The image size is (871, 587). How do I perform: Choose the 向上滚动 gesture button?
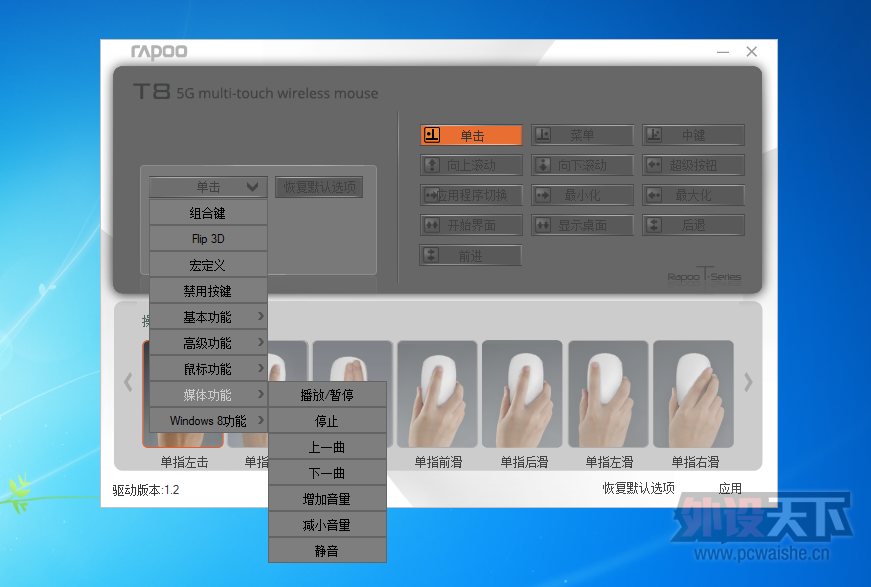471,165
